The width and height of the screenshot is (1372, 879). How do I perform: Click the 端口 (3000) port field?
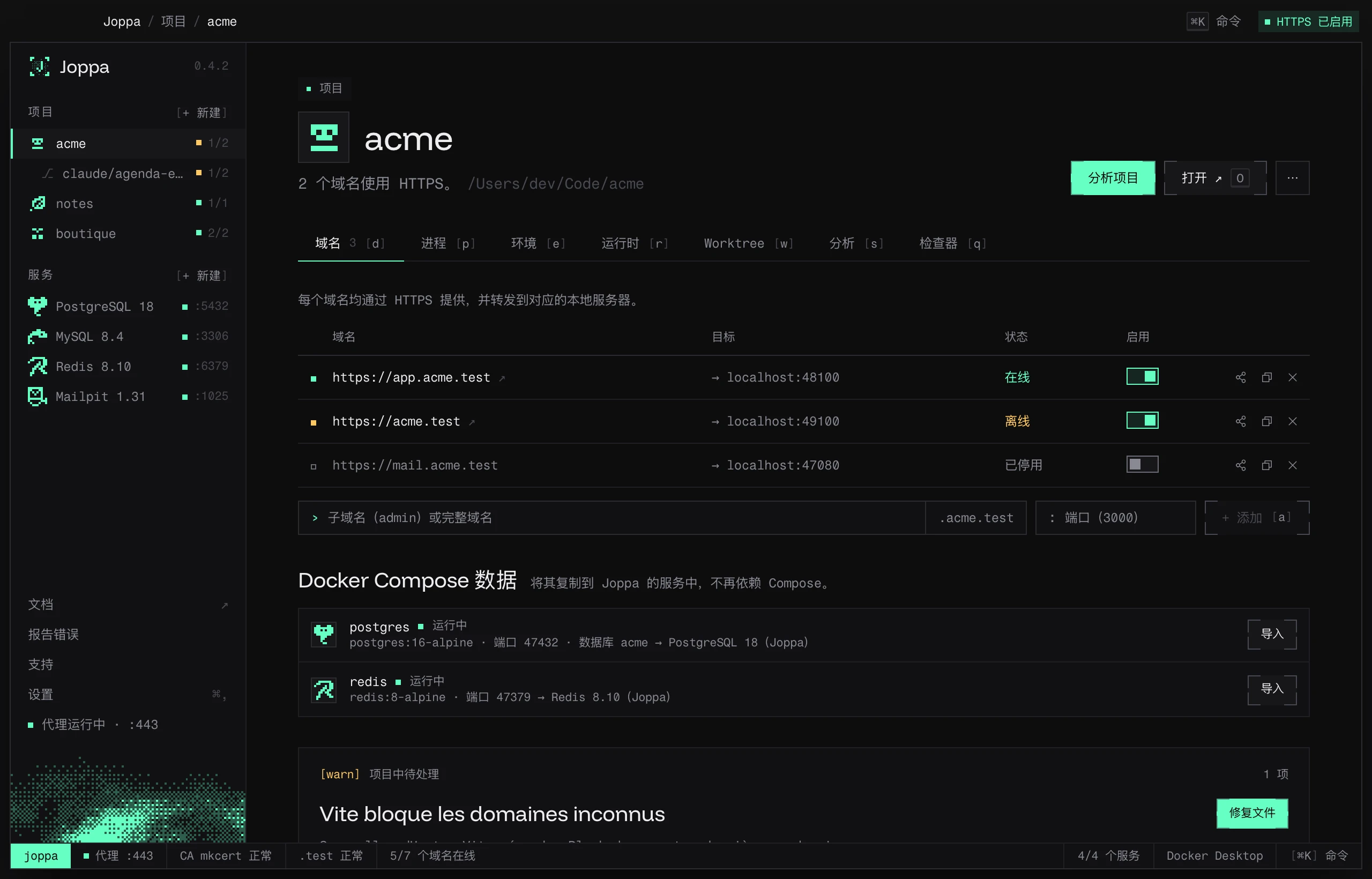pyautogui.click(x=1115, y=518)
